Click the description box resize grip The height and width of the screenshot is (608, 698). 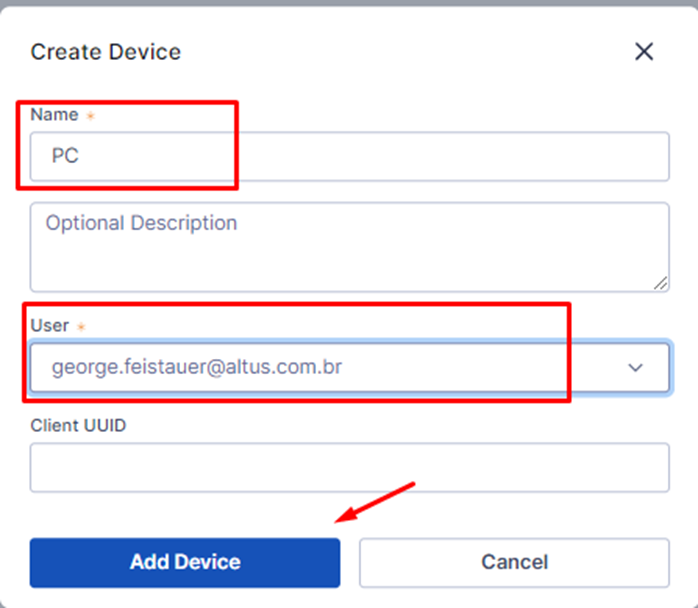pos(660,283)
